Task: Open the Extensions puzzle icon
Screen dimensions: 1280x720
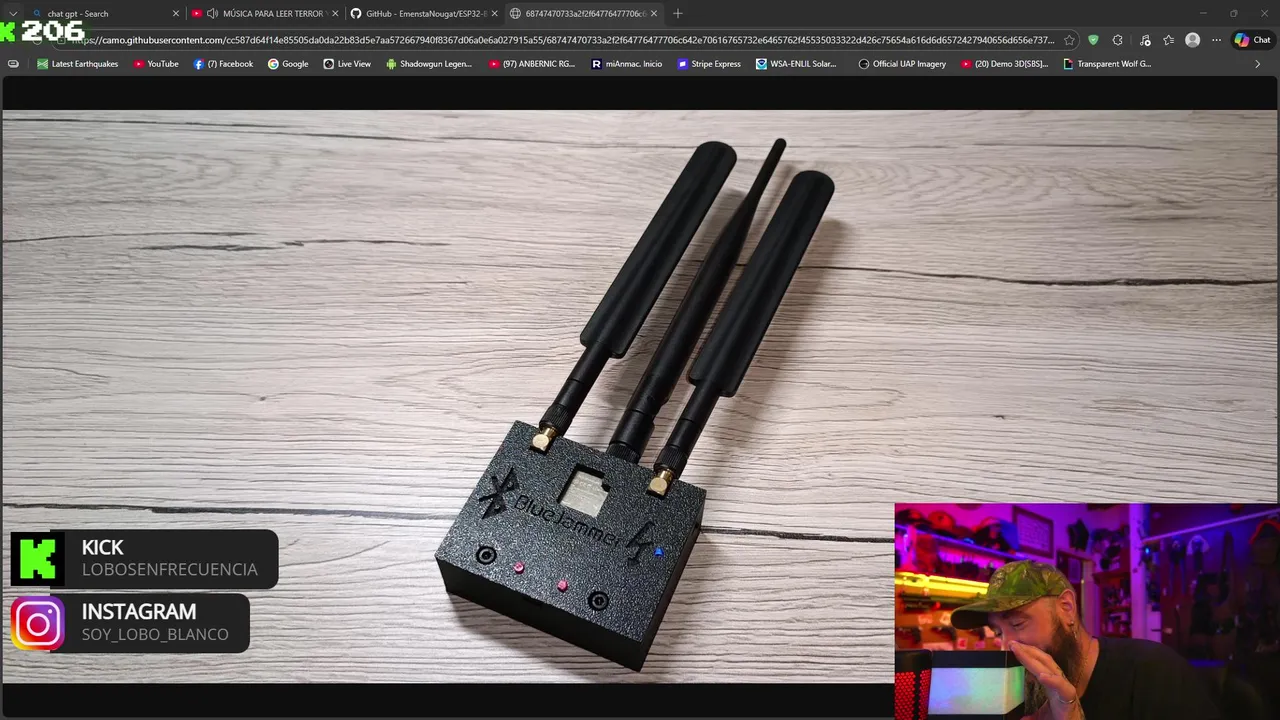Action: click(x=1118, y=40)
